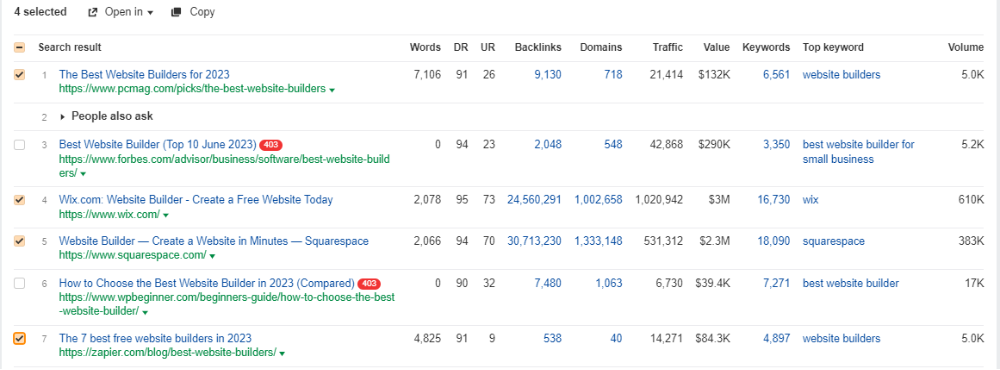This screenshot has height=370, width=1000.
Task: Click keywords count 4,897
Action: 776,338
